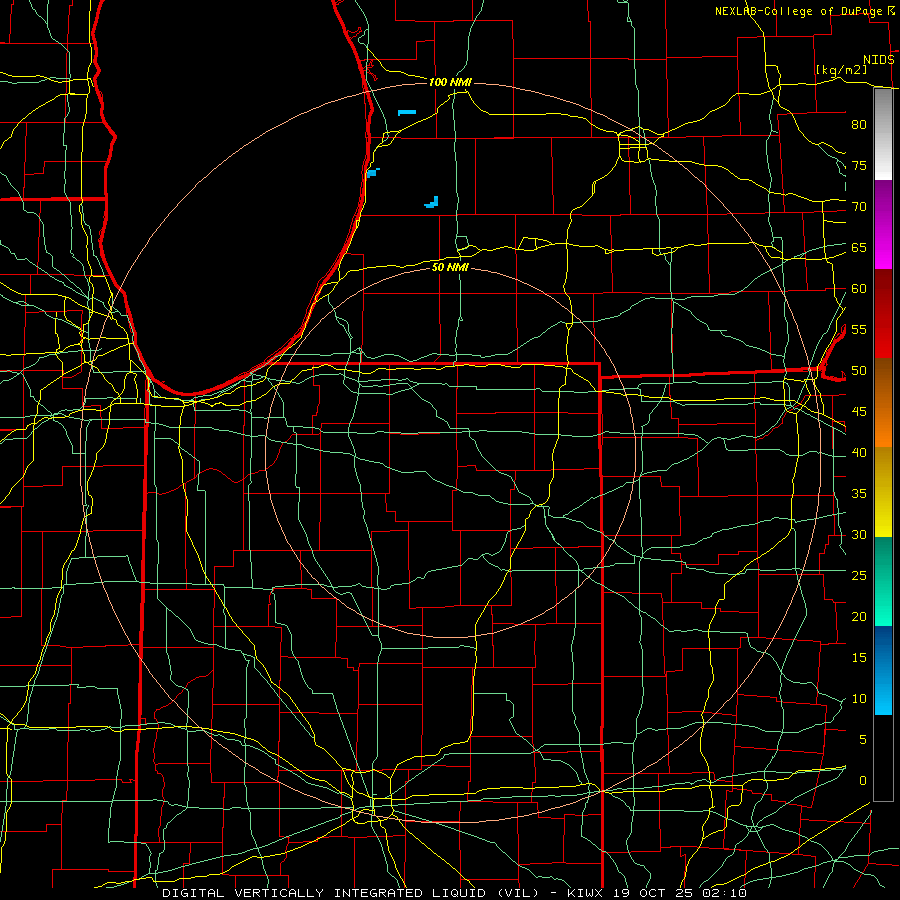This screenshot has height=900, width=900.
Task: Click the 10 value on color scale
Action: coord(859,699)
